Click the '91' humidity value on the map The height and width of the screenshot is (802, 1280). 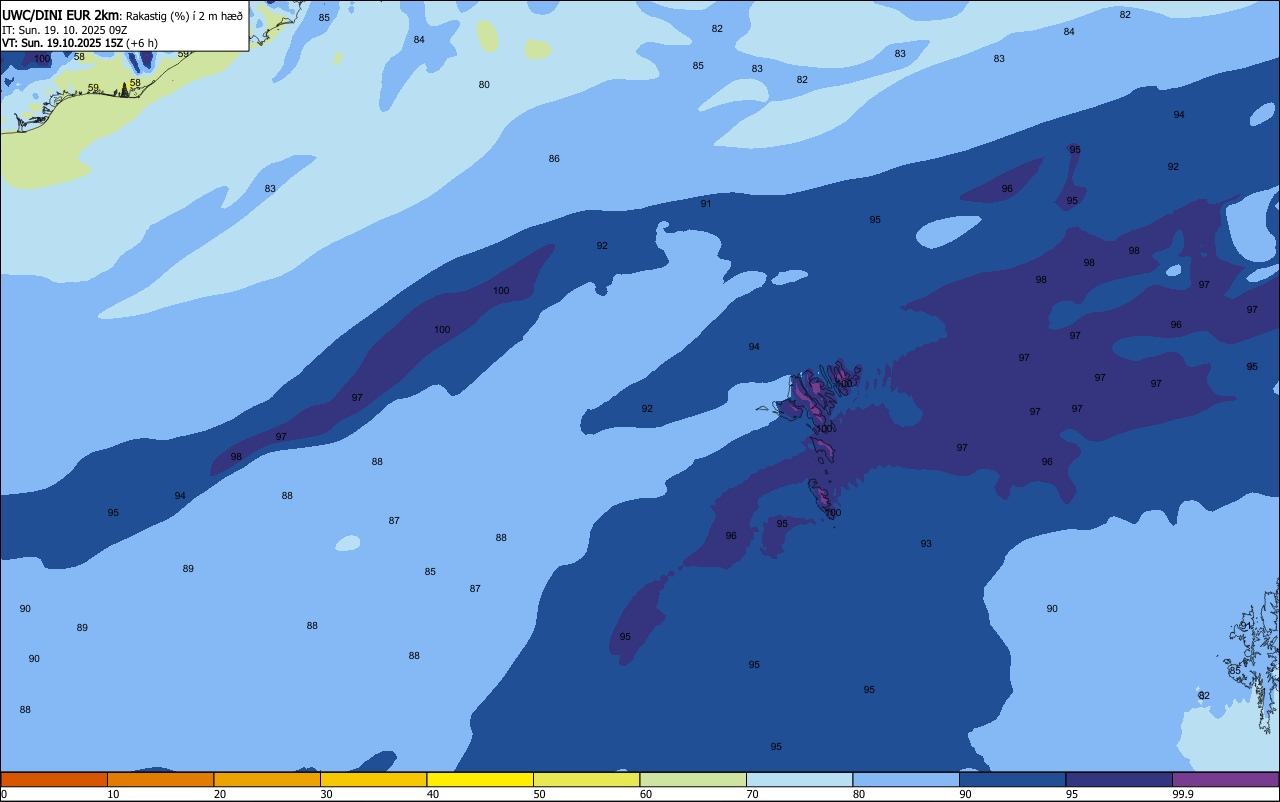(706, 204)
